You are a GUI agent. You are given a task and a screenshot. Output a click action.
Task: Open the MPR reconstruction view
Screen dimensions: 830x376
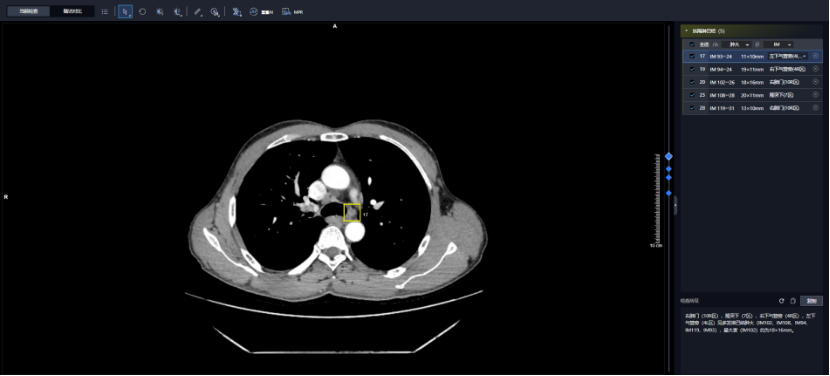pos(292,12)
